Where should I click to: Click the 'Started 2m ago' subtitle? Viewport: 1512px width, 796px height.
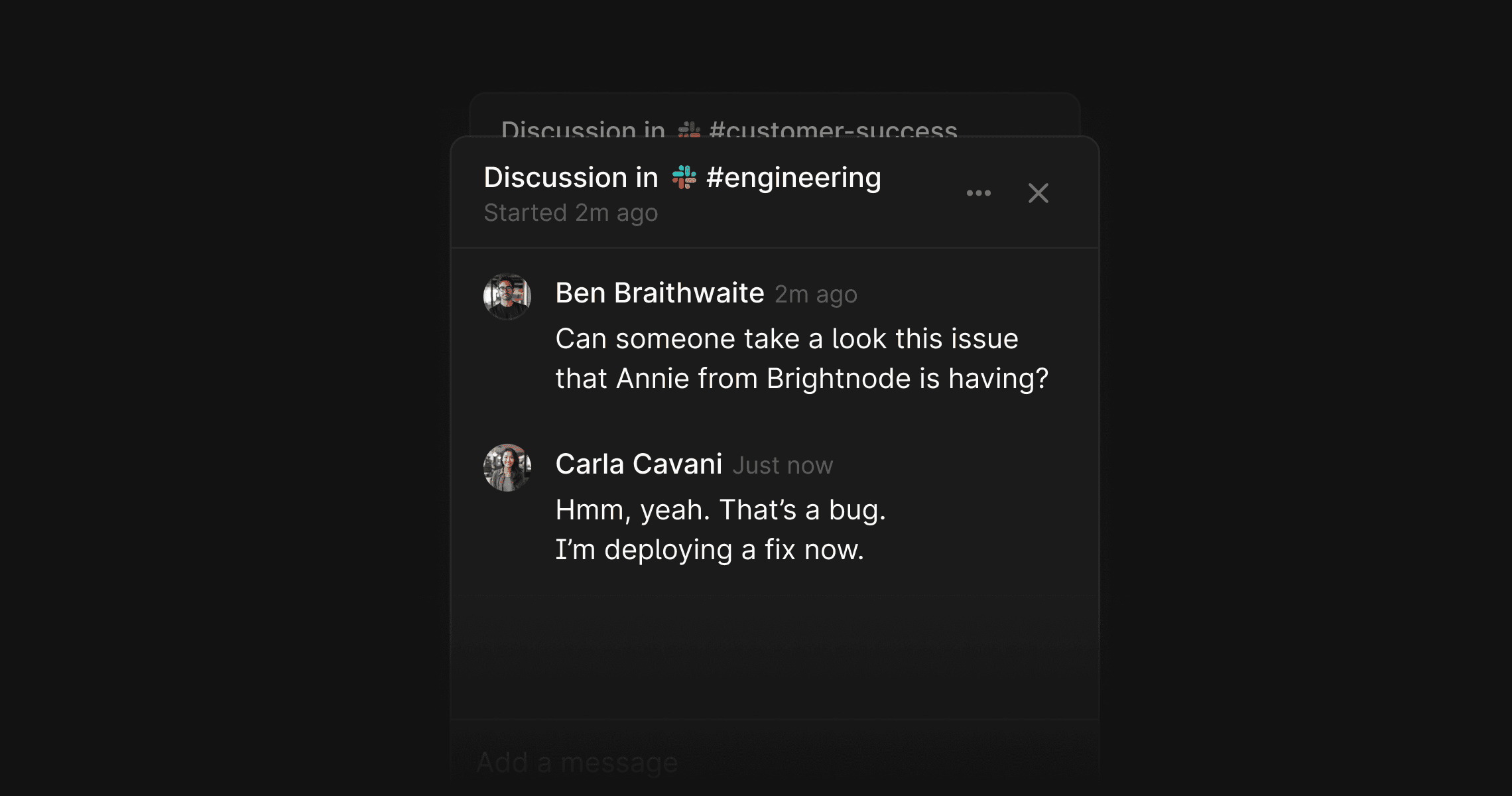point(570,213)
